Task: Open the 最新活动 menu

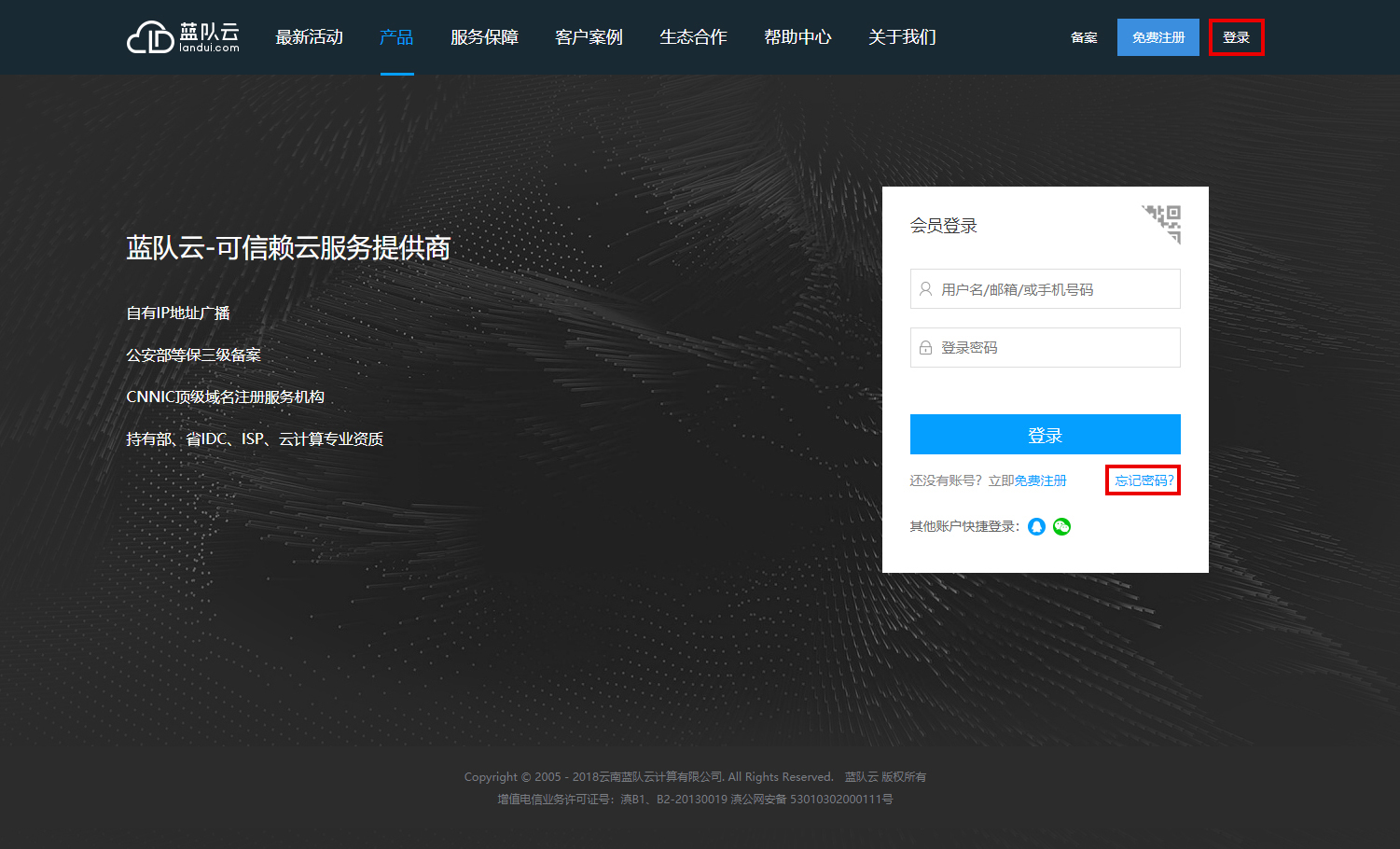Action: 310,37
